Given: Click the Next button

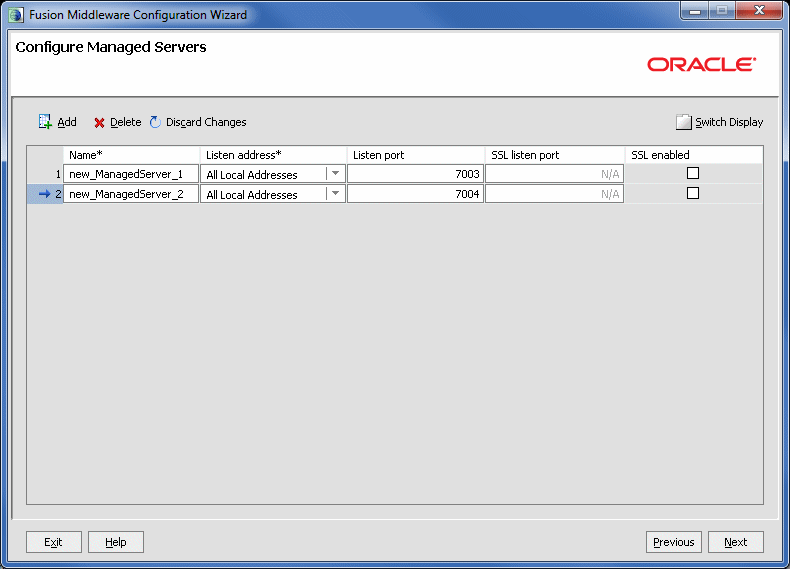Looking at the screenshot, I should [736, 542].
